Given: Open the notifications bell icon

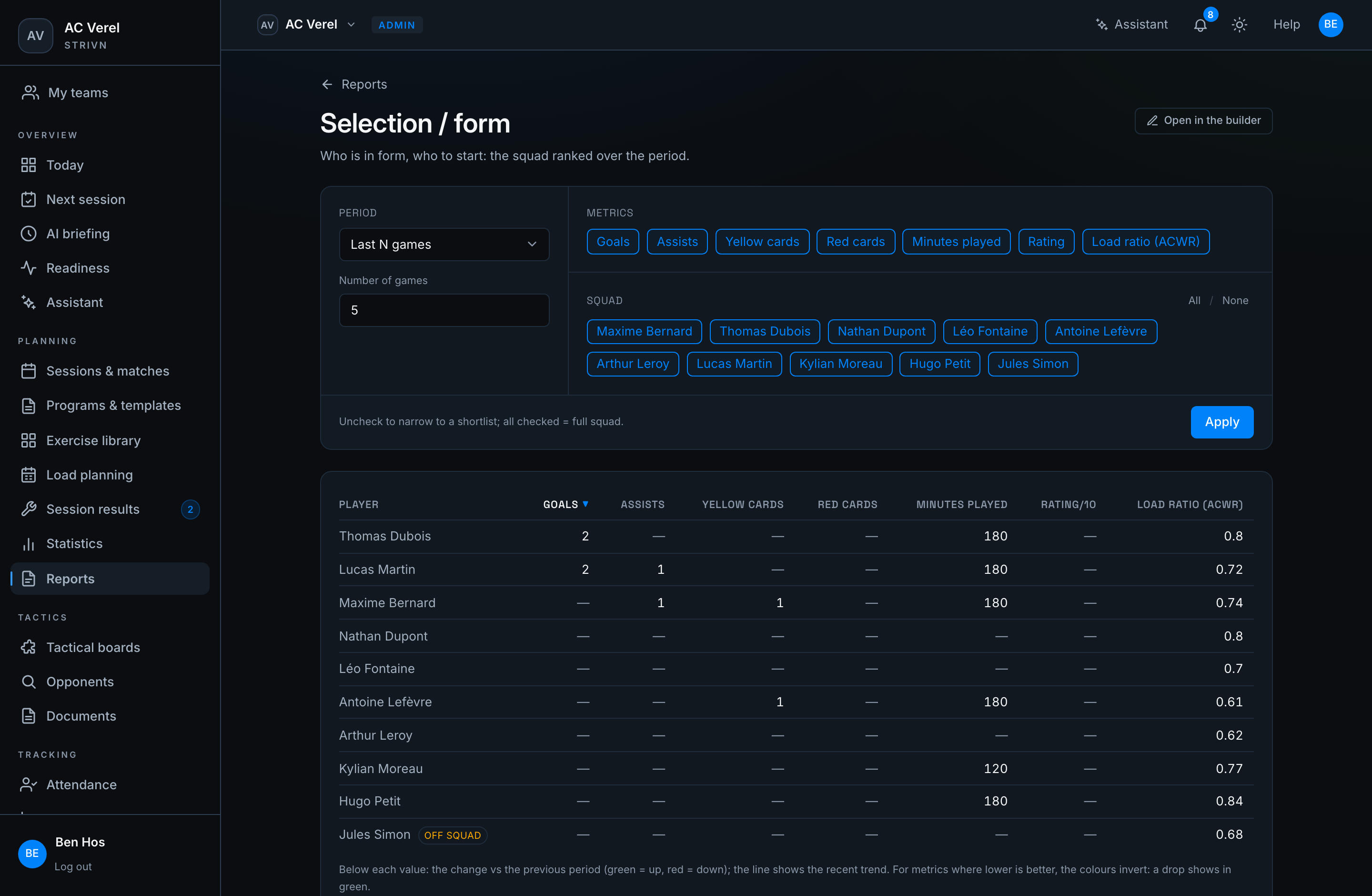Looking at the screenshot, I should tap(1200, 25).
